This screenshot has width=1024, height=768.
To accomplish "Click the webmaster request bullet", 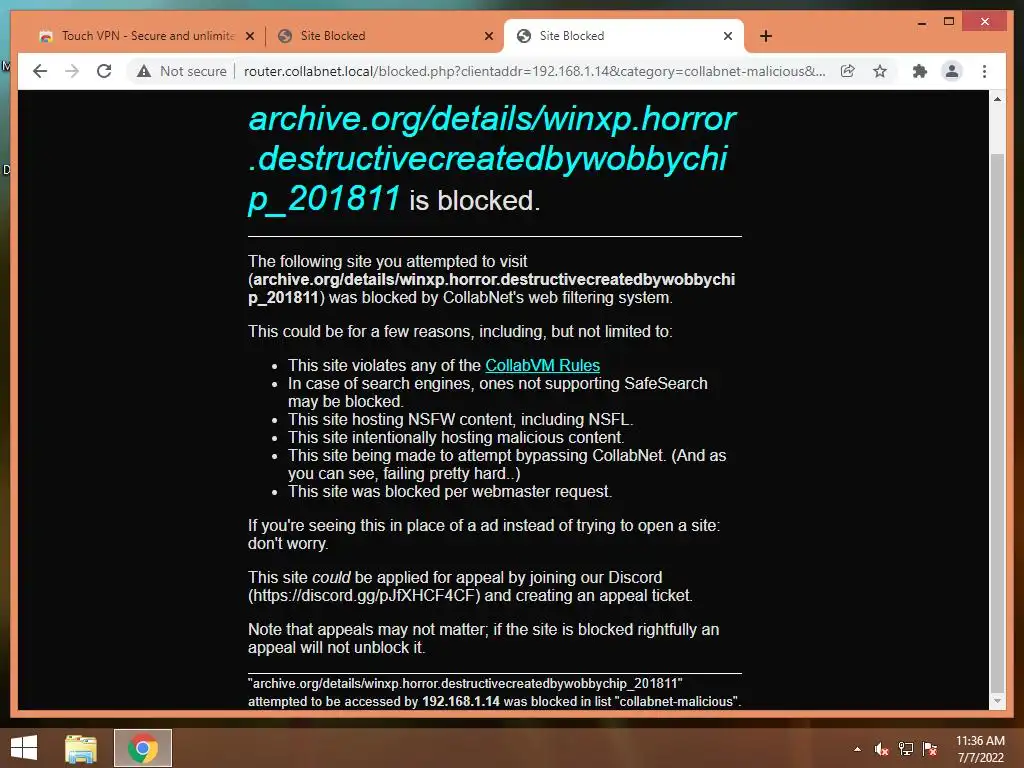I will pyautogui.click(x=450, y=492).
